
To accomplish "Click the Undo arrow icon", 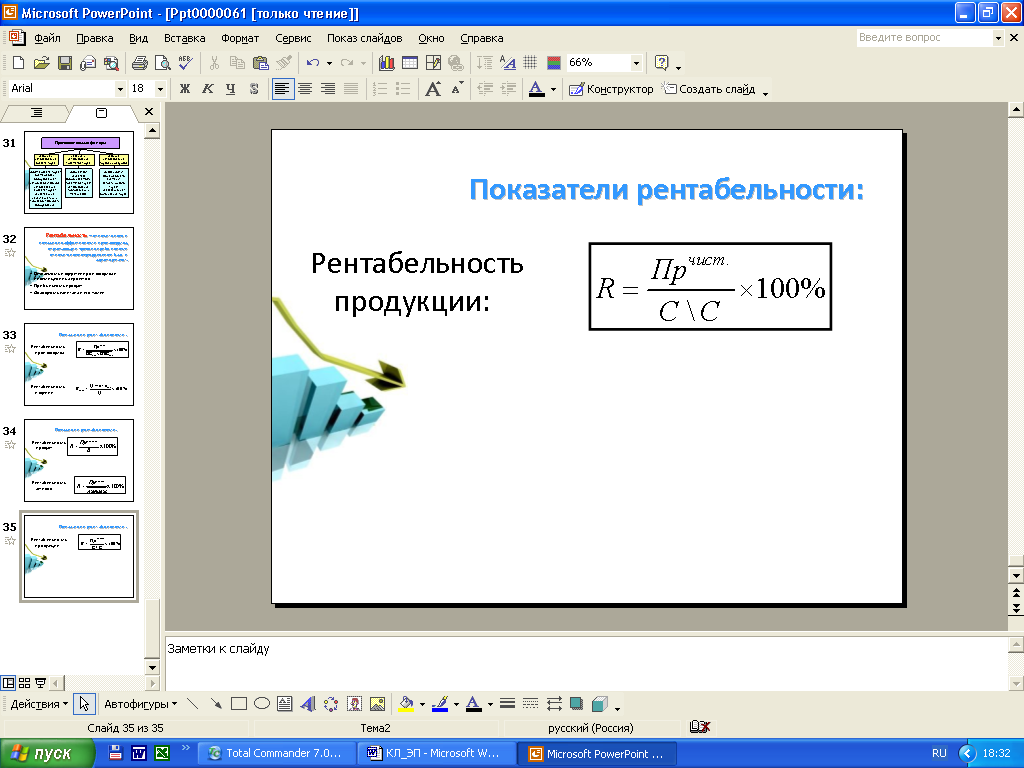I will [313, 63].
